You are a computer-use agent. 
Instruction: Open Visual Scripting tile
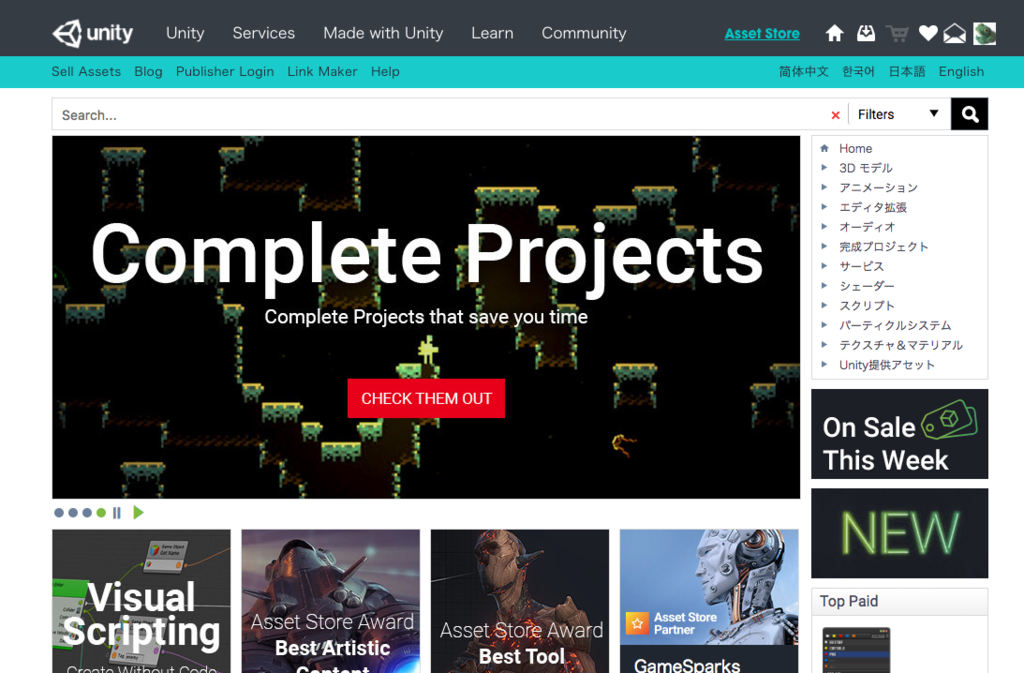[141, 601]
